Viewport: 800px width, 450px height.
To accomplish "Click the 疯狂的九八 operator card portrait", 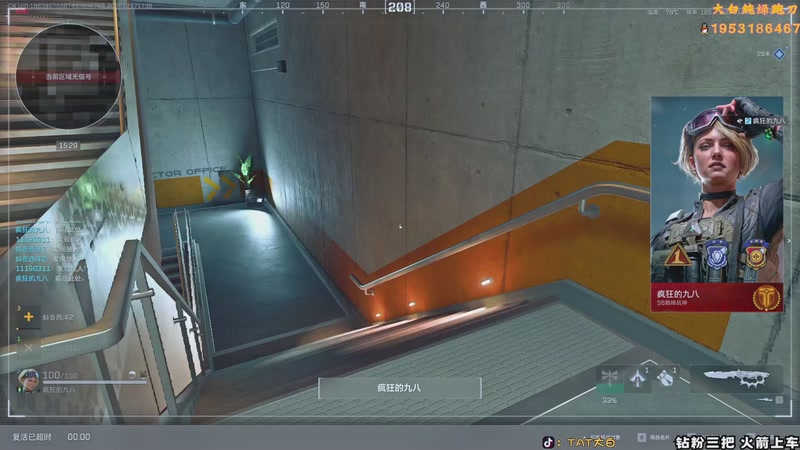I will (717, 190).
